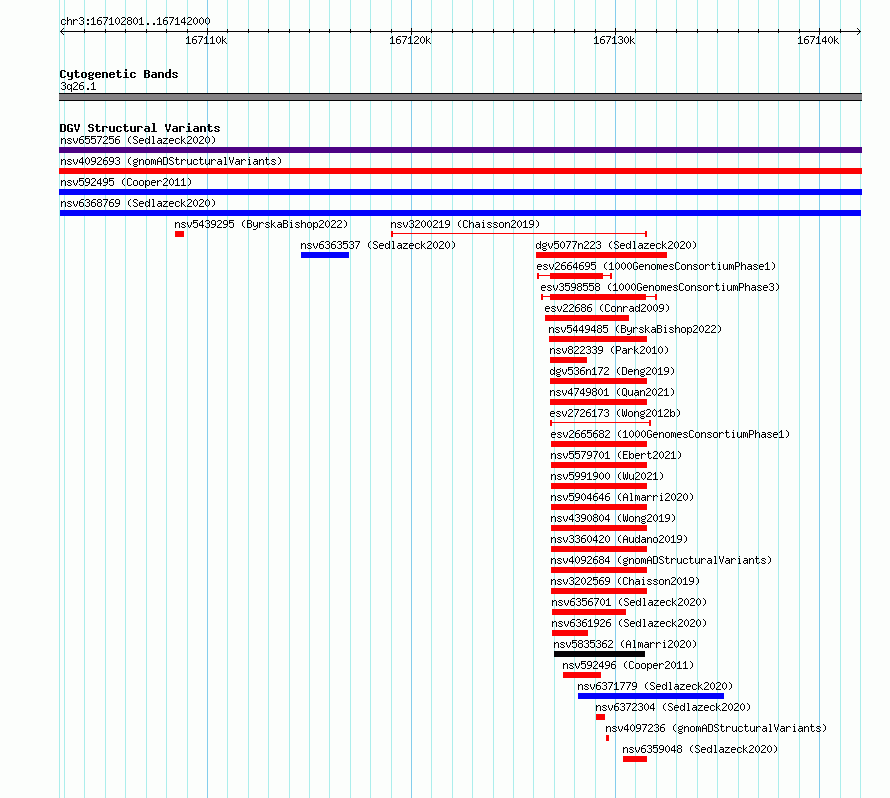The image size is (890, 798).
Task: Select the red bar under dgv5077n223
Action: pyautogui.click(x=601, y=255)
